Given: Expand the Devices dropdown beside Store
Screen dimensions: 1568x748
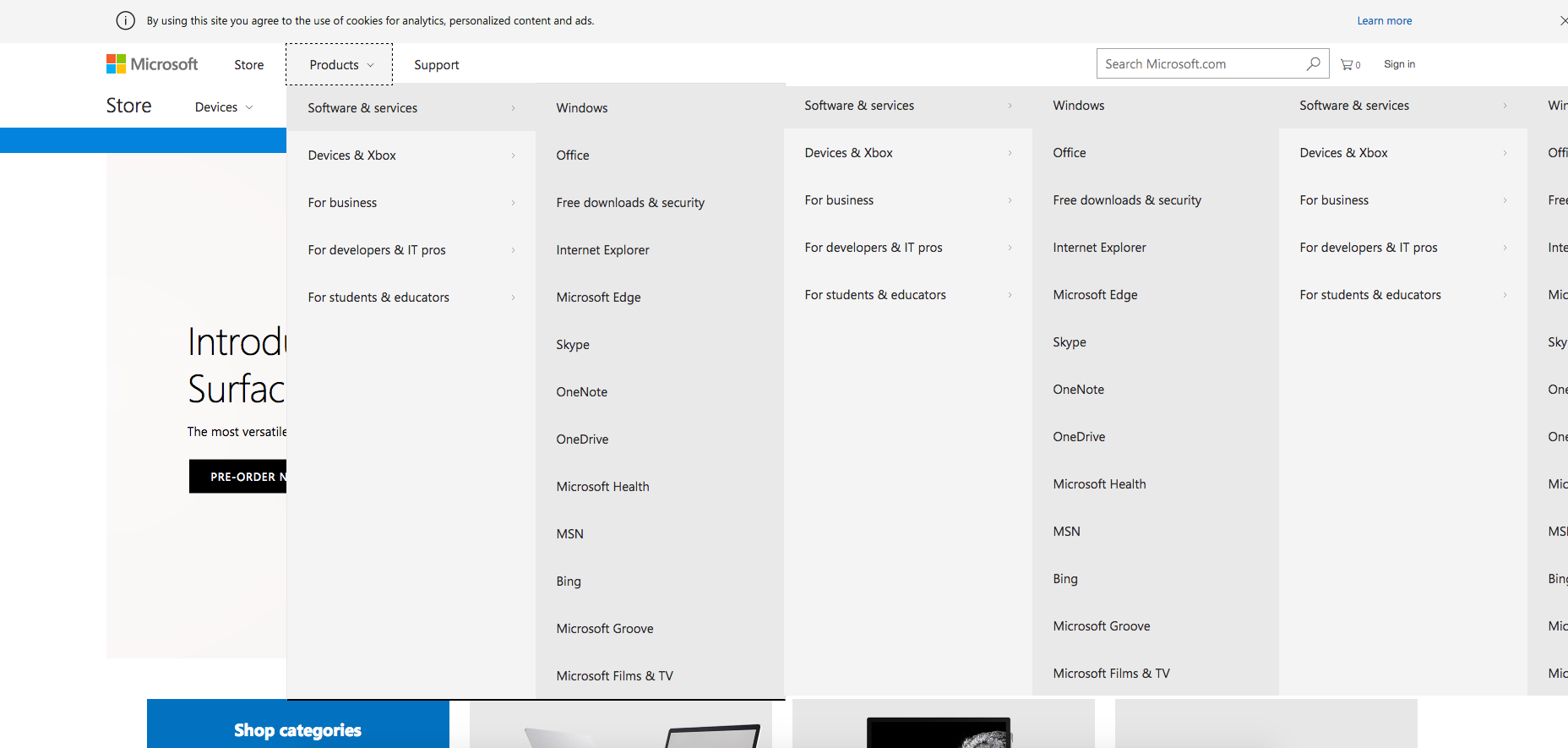Looking at the screenshot, I should [224, 107].
